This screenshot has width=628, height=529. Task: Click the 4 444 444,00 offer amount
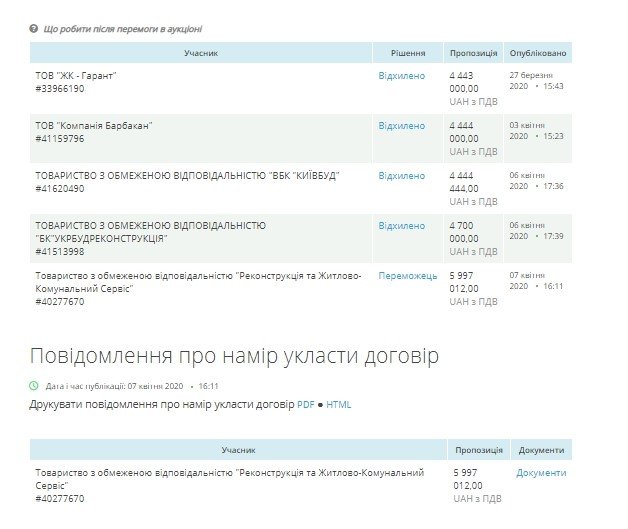[464, 182]
